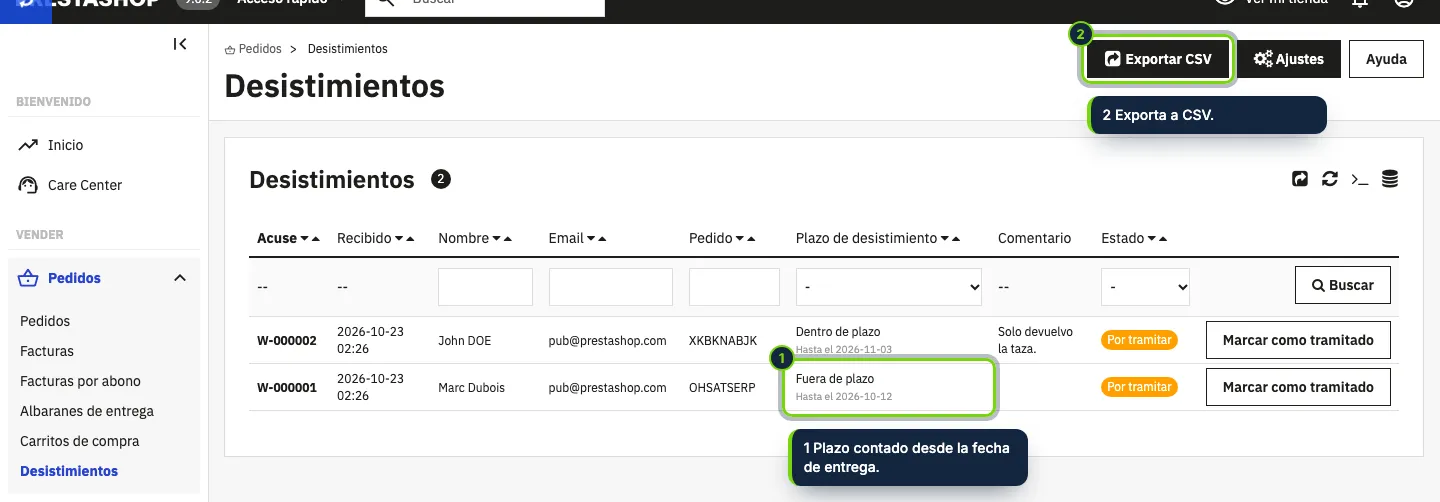Click the Plazo de desistimiento down sort arrow
Viewport: 1440px width, 502px height.
(x=944, y=239)
